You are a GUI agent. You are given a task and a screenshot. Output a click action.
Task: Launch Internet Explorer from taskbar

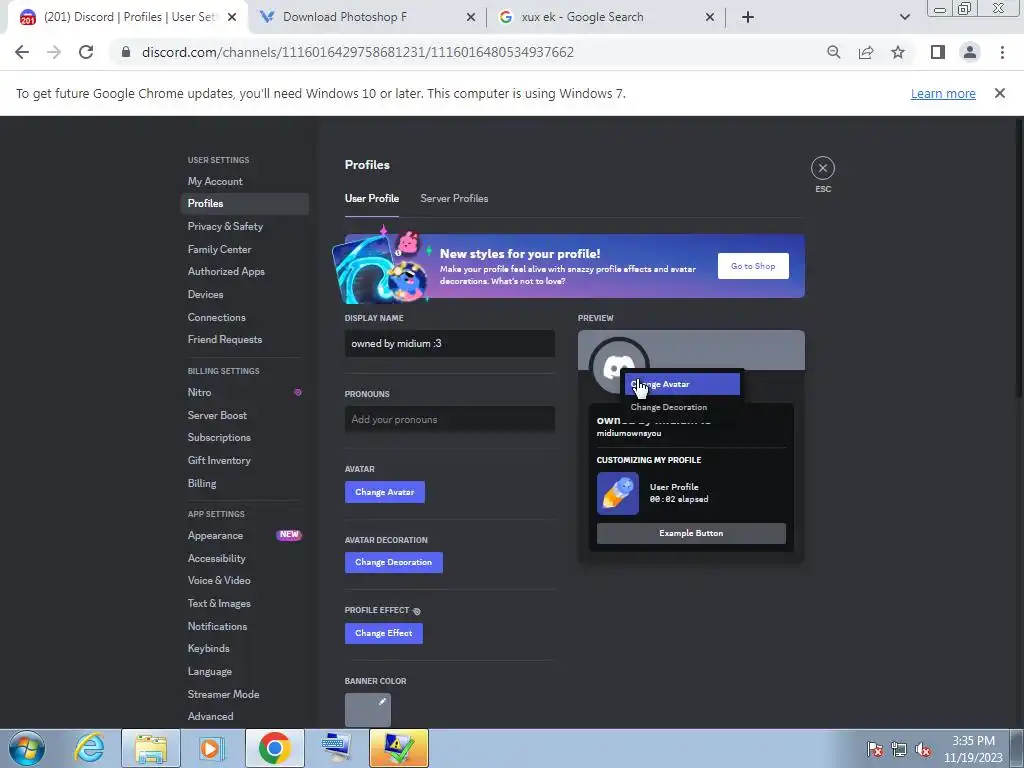pyautogui.click(x=89, y=748)
